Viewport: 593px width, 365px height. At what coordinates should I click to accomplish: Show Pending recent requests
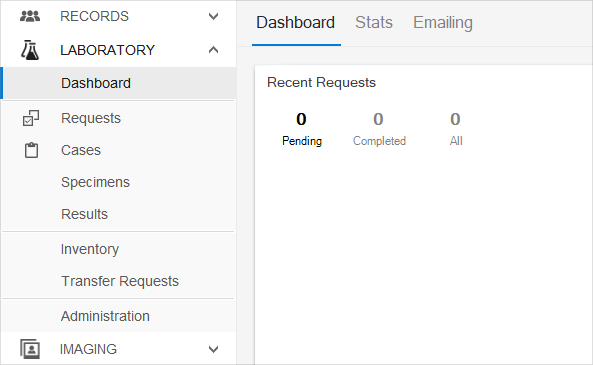tap(302, 129)
